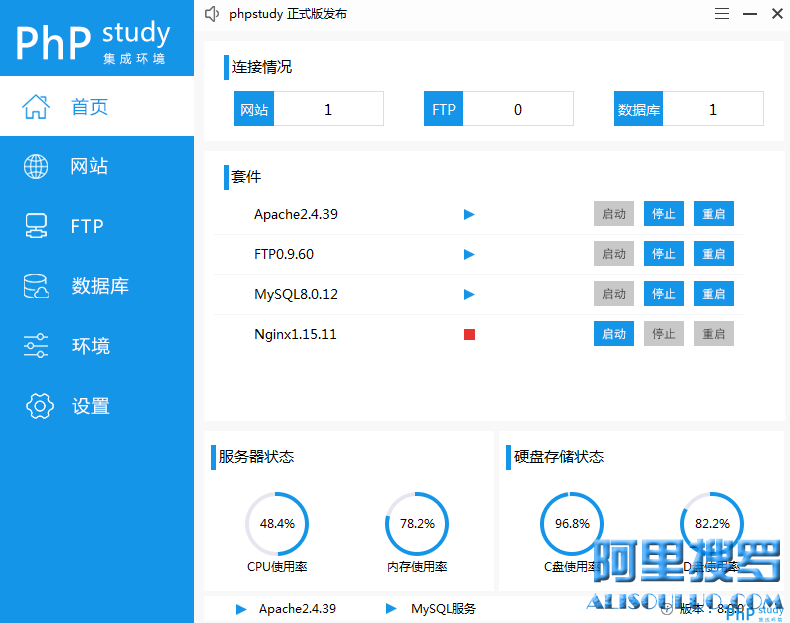The width and height of the screenshot is (790, 623).
Task: Minimize the phpstudy window
Action: [750, 14]
